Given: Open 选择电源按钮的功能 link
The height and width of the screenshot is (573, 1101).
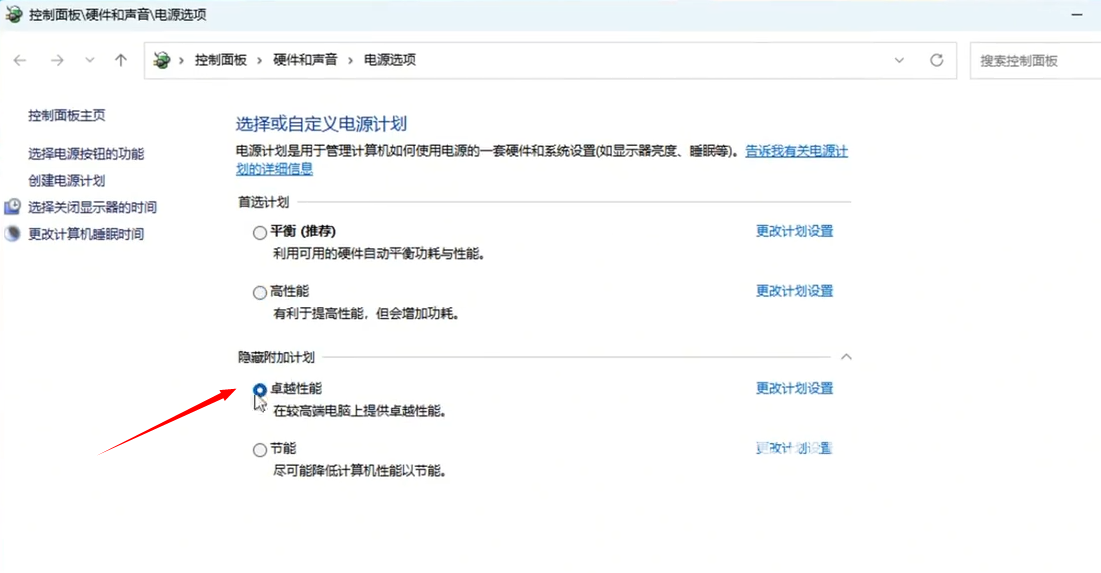Looking at the screenshot, I should 86,154.
